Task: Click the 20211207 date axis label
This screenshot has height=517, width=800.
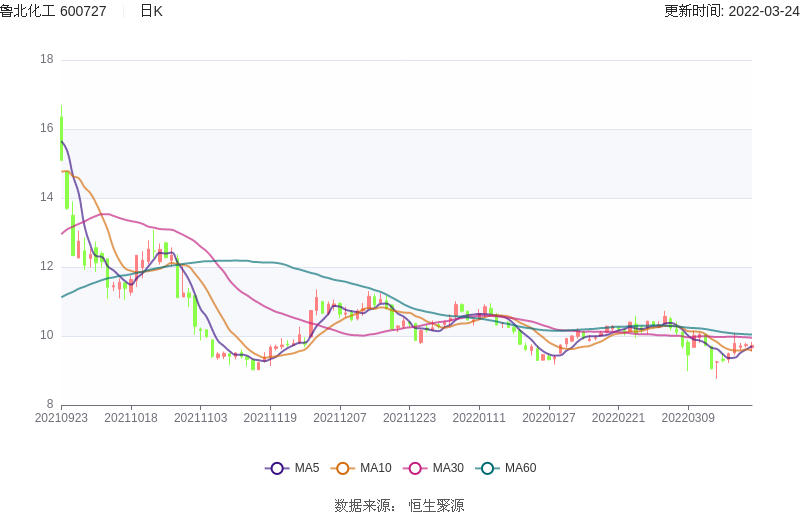Action: pyautogui.click(x=340, y=418)
